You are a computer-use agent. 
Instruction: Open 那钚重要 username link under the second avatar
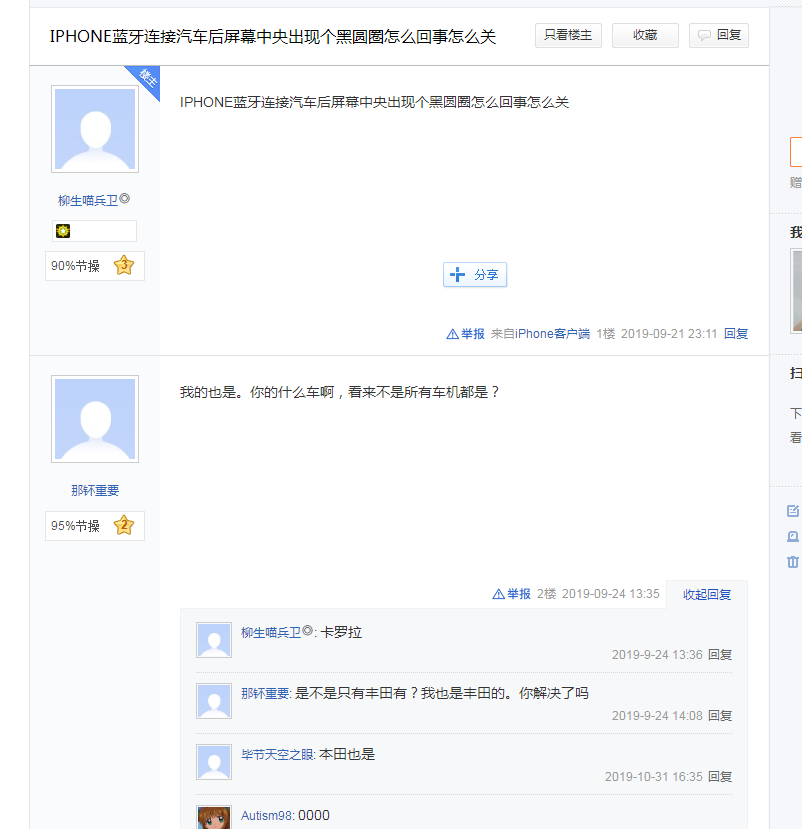(x=95, y=491)
